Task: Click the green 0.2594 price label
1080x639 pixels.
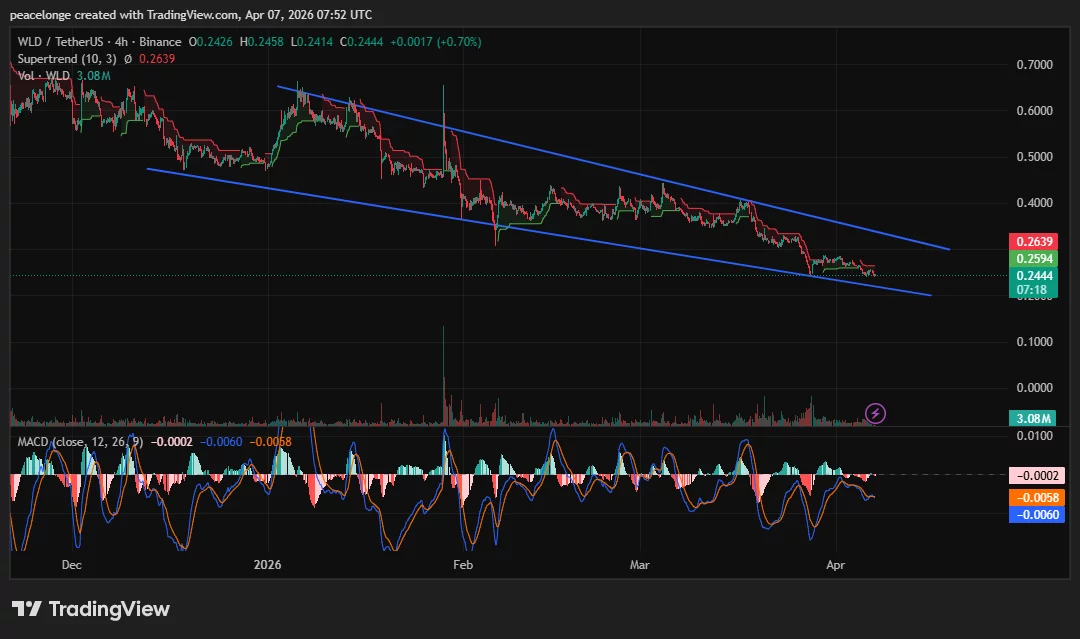Action: coord(1035,258)
